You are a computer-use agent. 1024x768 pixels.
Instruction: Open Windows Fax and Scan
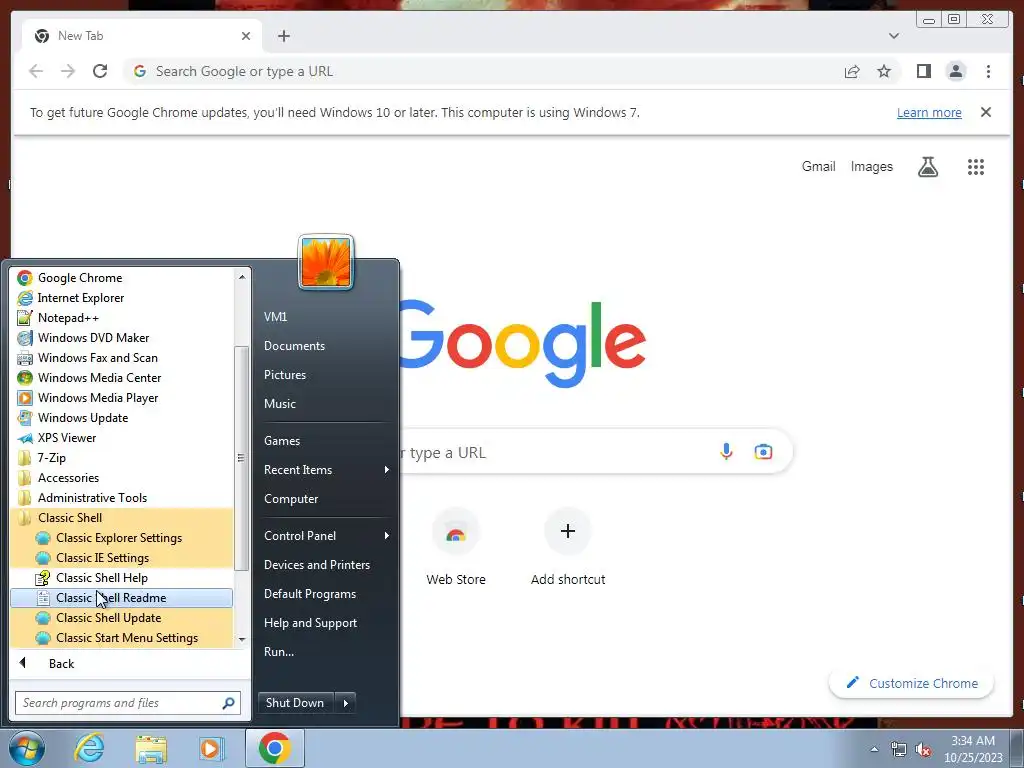pyautogui.click(x=121, y=358)
